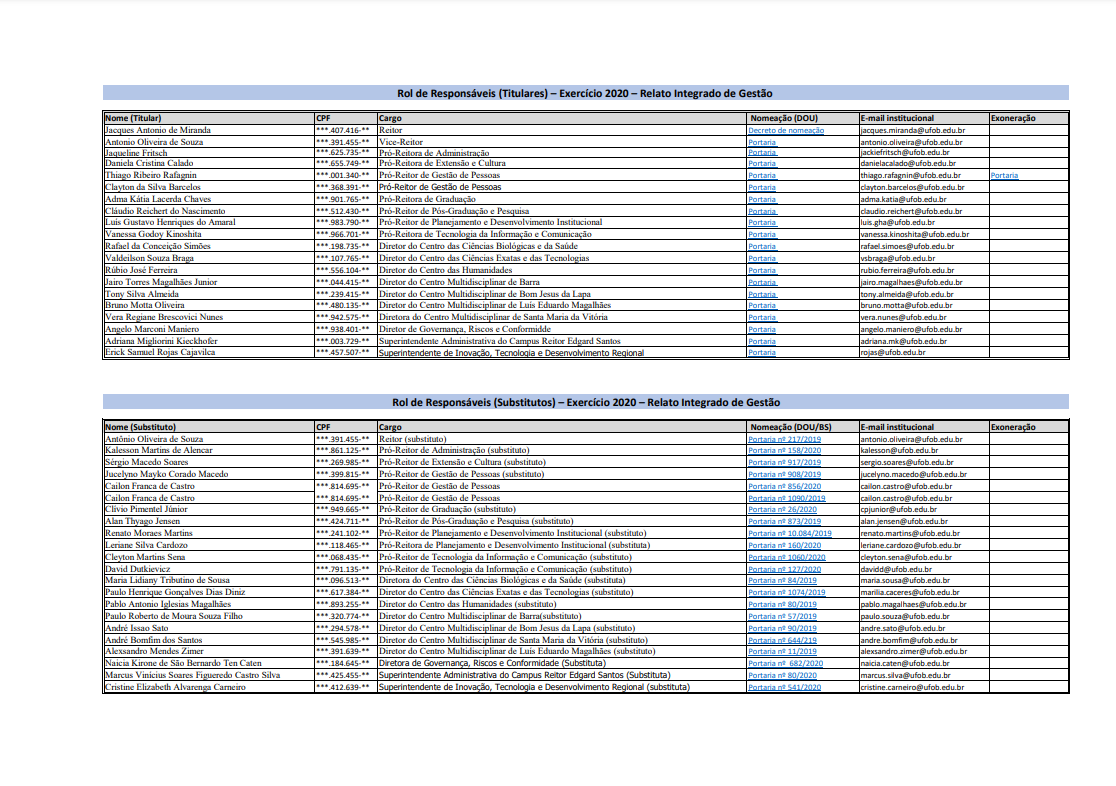This screenshot has height=786, width=1116.
Task: Click the 'Rol de Responsáveis (Titulares)' table title
Action: tap(585, 93)
